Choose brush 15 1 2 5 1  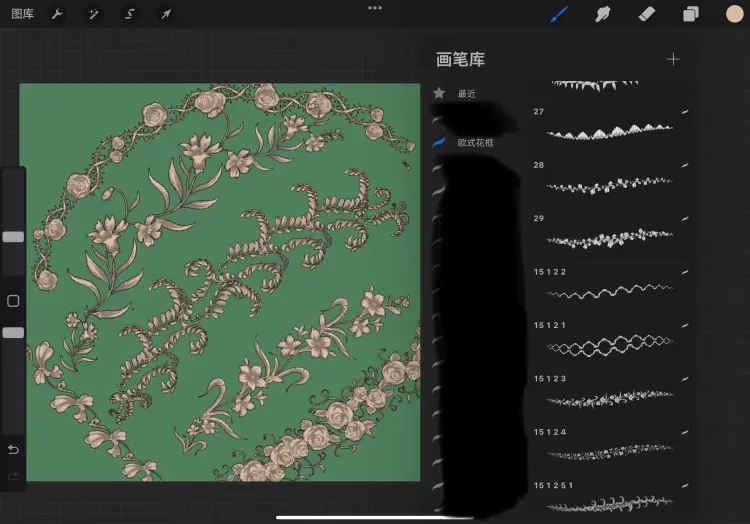(x=611, y=499)
